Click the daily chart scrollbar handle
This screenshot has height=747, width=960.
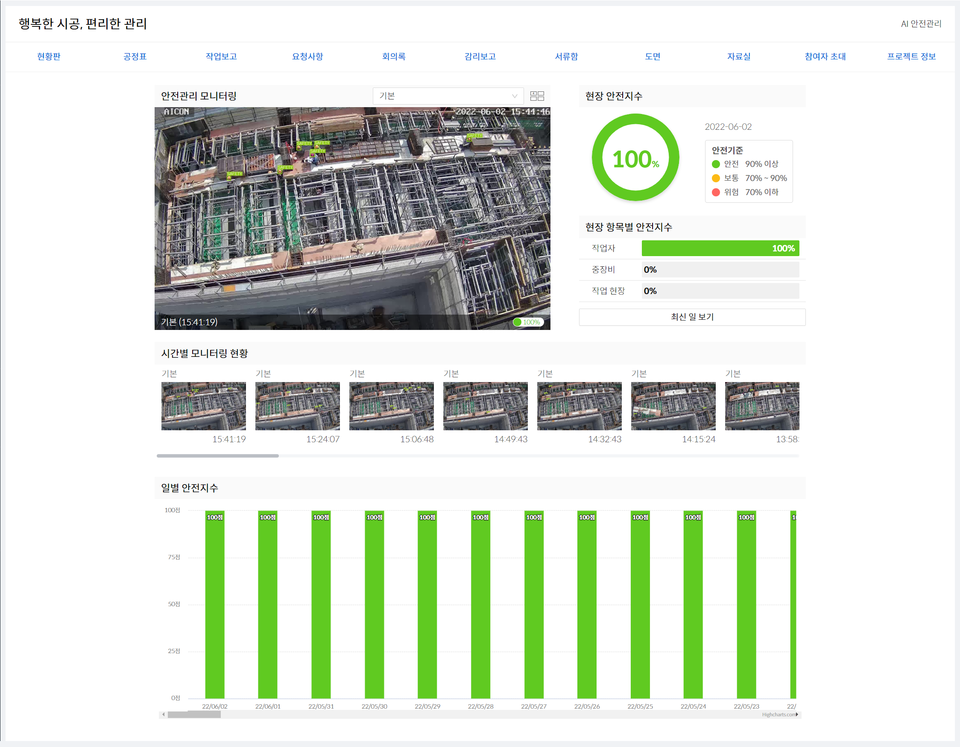coord(194,715)
